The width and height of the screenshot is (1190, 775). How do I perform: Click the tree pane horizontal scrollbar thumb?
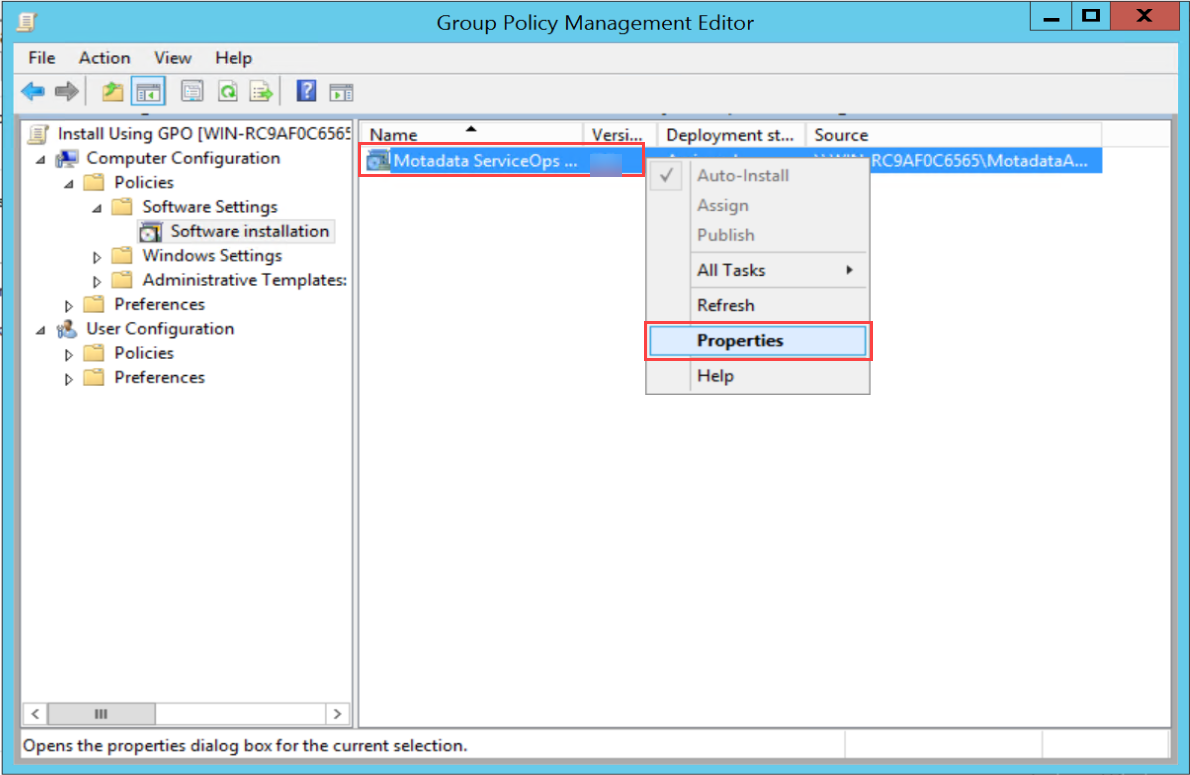(x=100, y=714)
